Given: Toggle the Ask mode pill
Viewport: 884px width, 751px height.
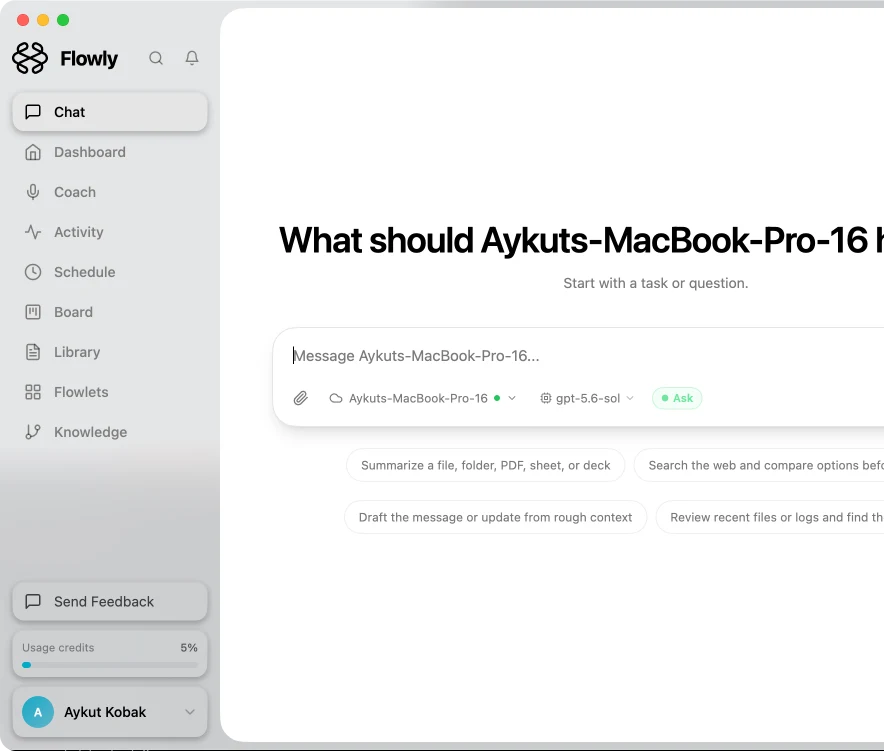Looking at the screenshot, I should tap(677, 399).
